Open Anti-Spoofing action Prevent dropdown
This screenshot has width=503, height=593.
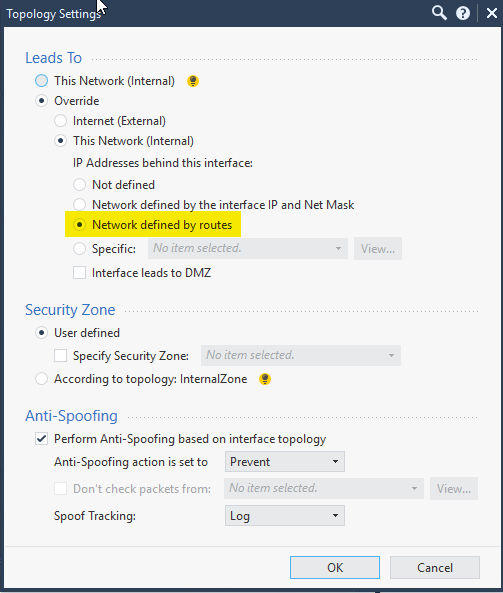click(285, 461)
